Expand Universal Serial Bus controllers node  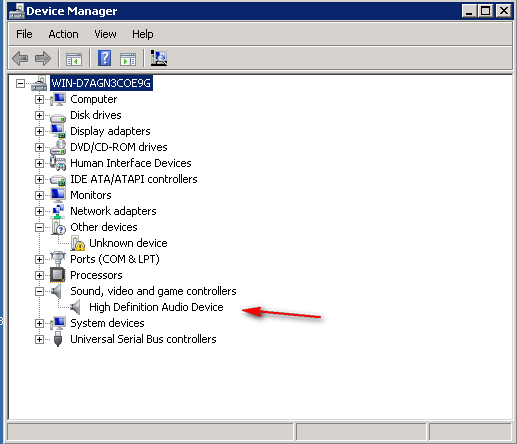pyautogui.click(x=39, y=339)
